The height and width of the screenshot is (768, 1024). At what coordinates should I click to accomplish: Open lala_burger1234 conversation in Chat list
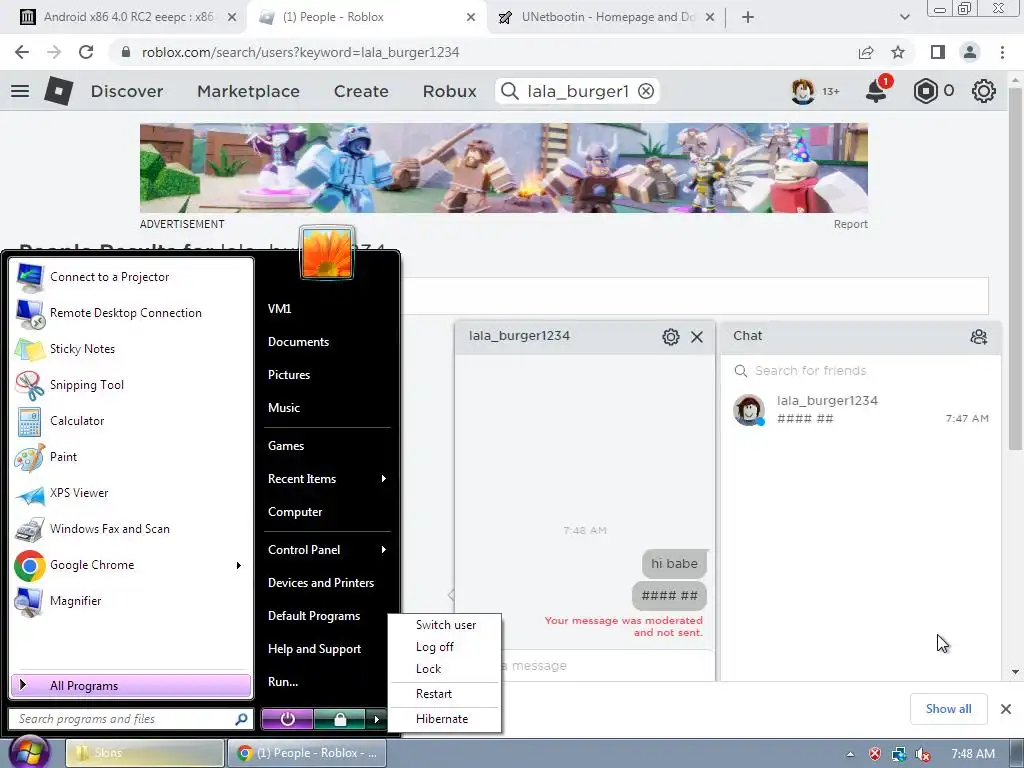tap(861, 409)
